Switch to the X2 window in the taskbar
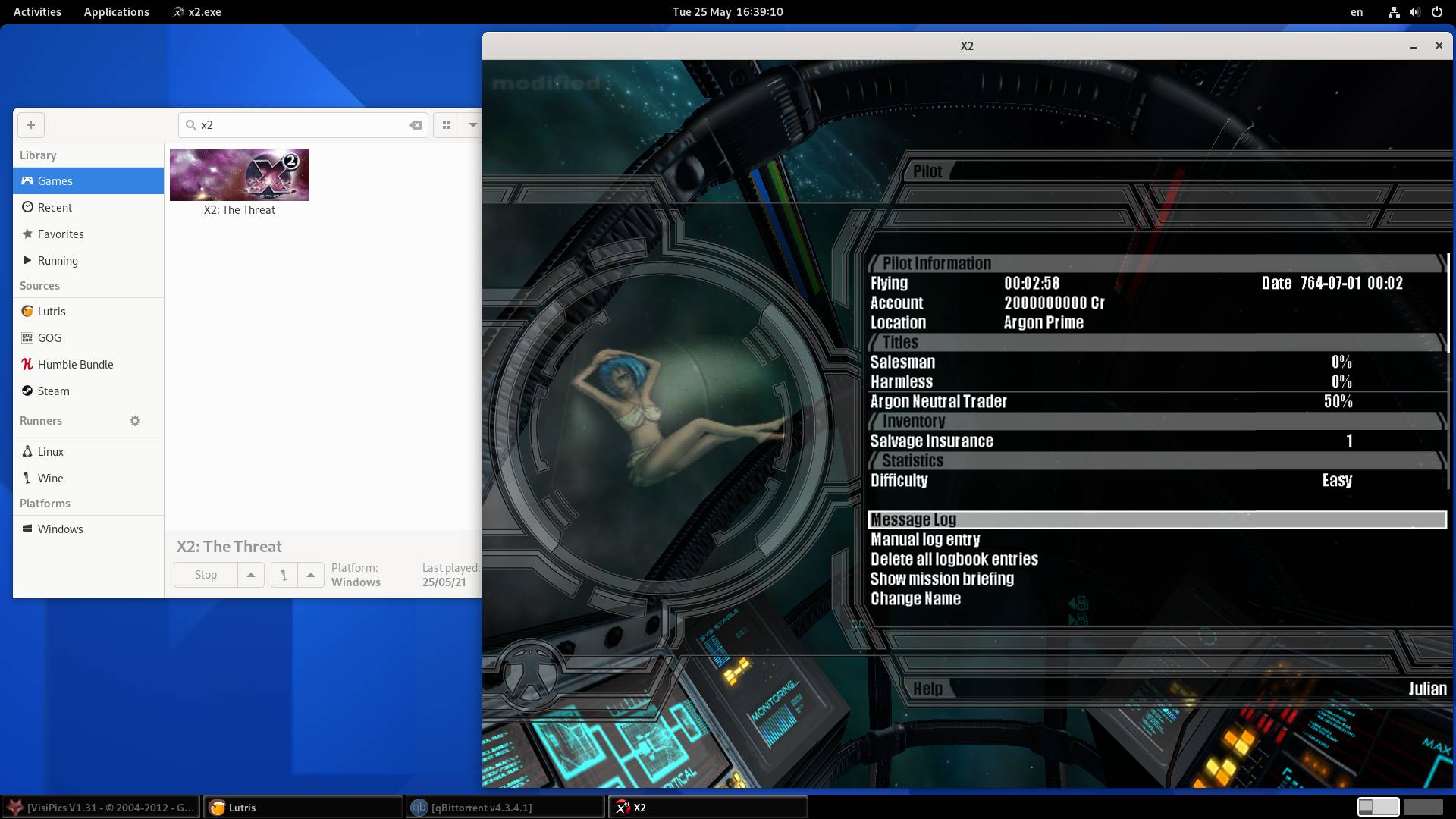Screen dimensions: 1456x819 tap(708, 808)
